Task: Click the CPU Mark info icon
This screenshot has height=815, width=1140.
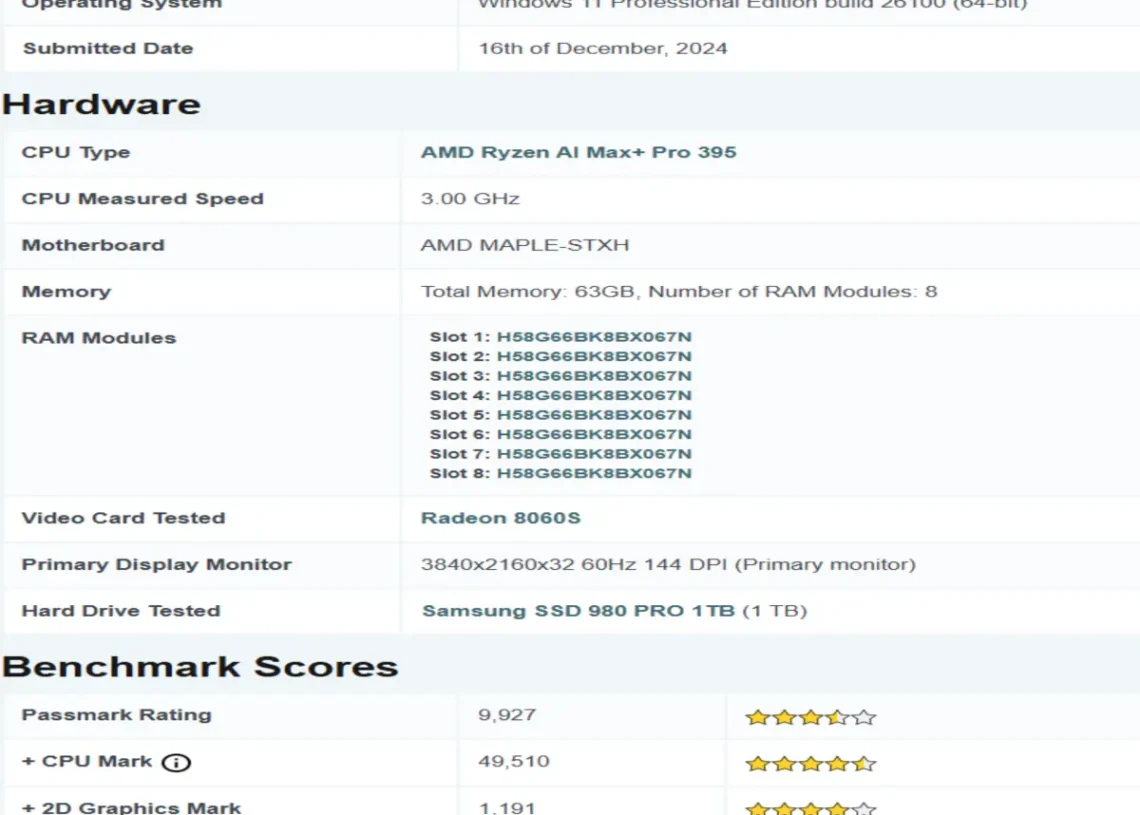Action: 176,762
